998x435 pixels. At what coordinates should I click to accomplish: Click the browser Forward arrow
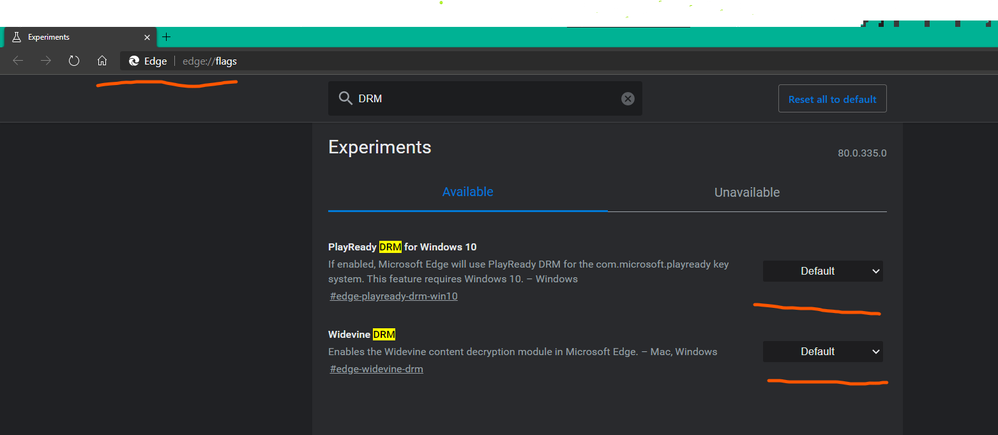46,61
